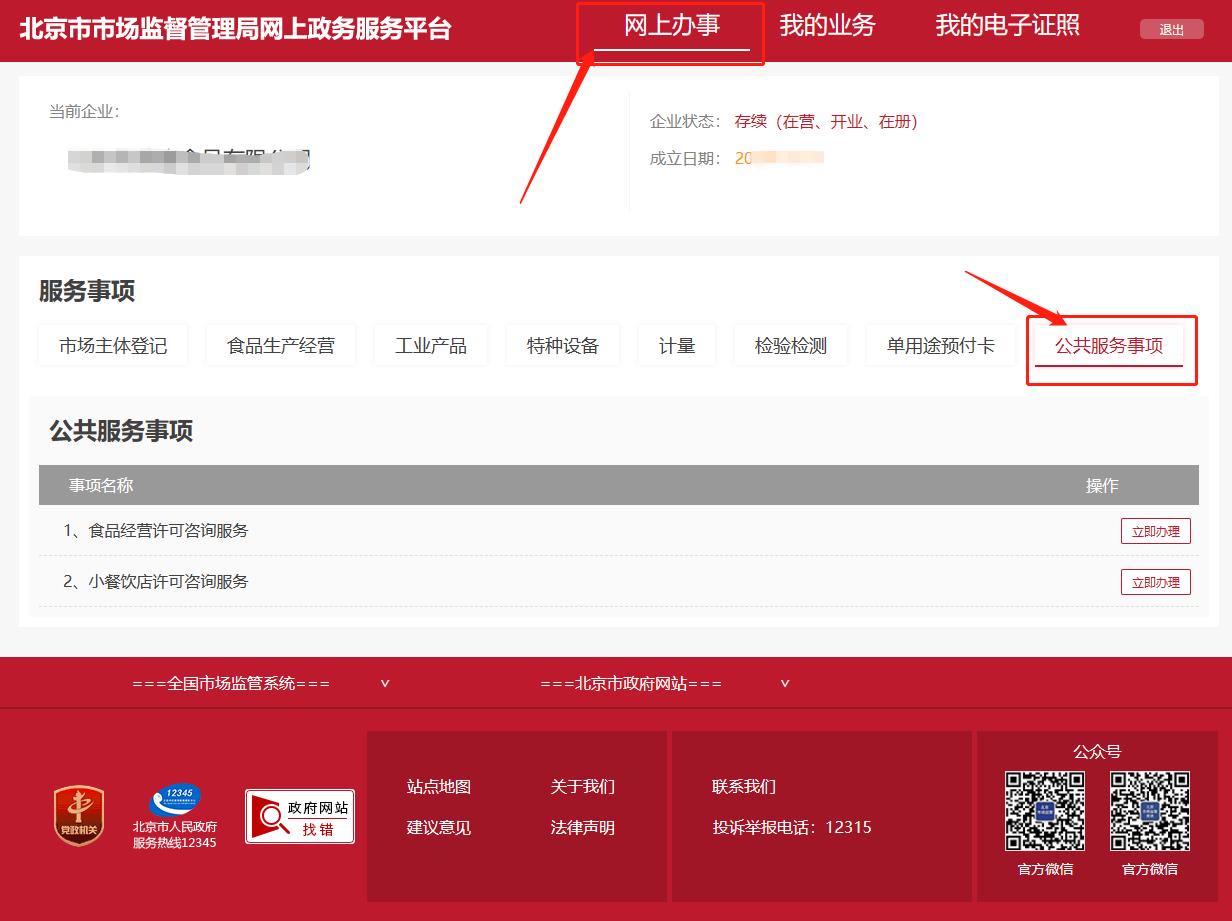Click the 12345 government hotline logo

click(x=175, y=802)
